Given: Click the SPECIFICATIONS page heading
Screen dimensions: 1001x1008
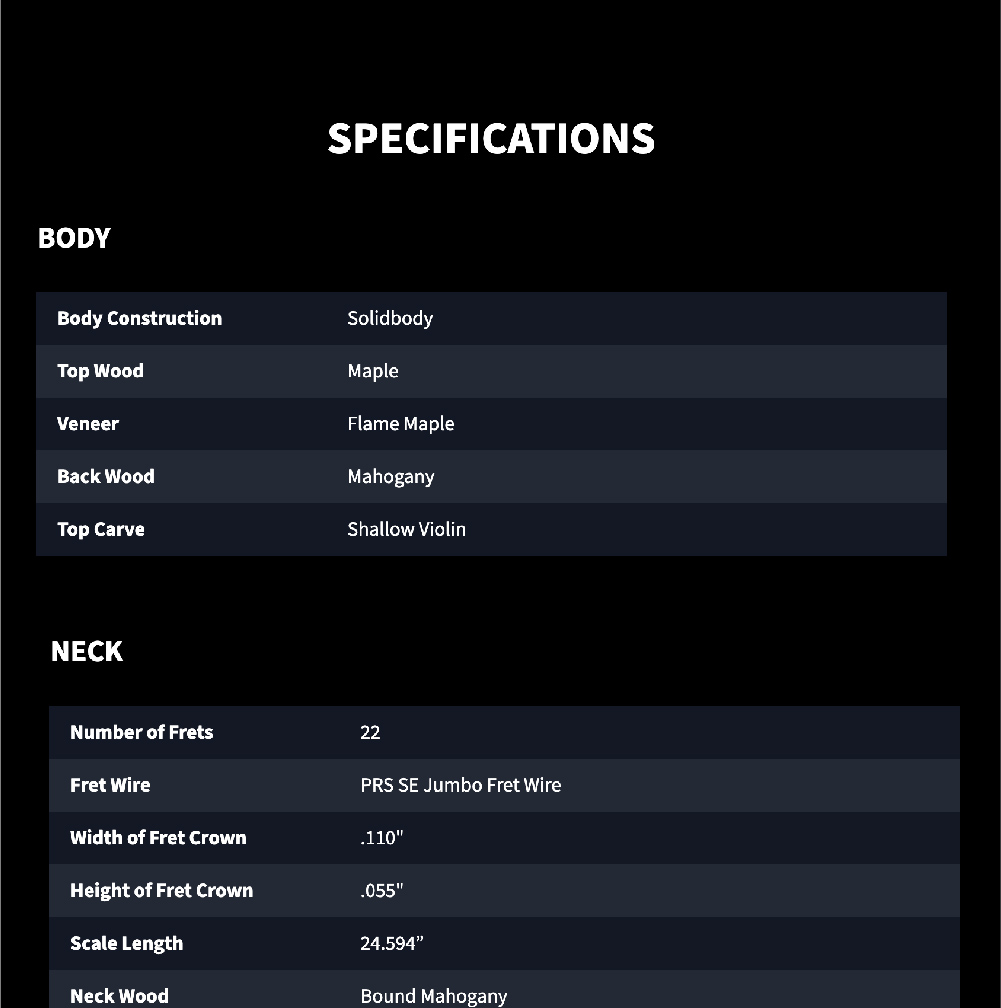Looking at the screenshot, I should tap(491, 138).
